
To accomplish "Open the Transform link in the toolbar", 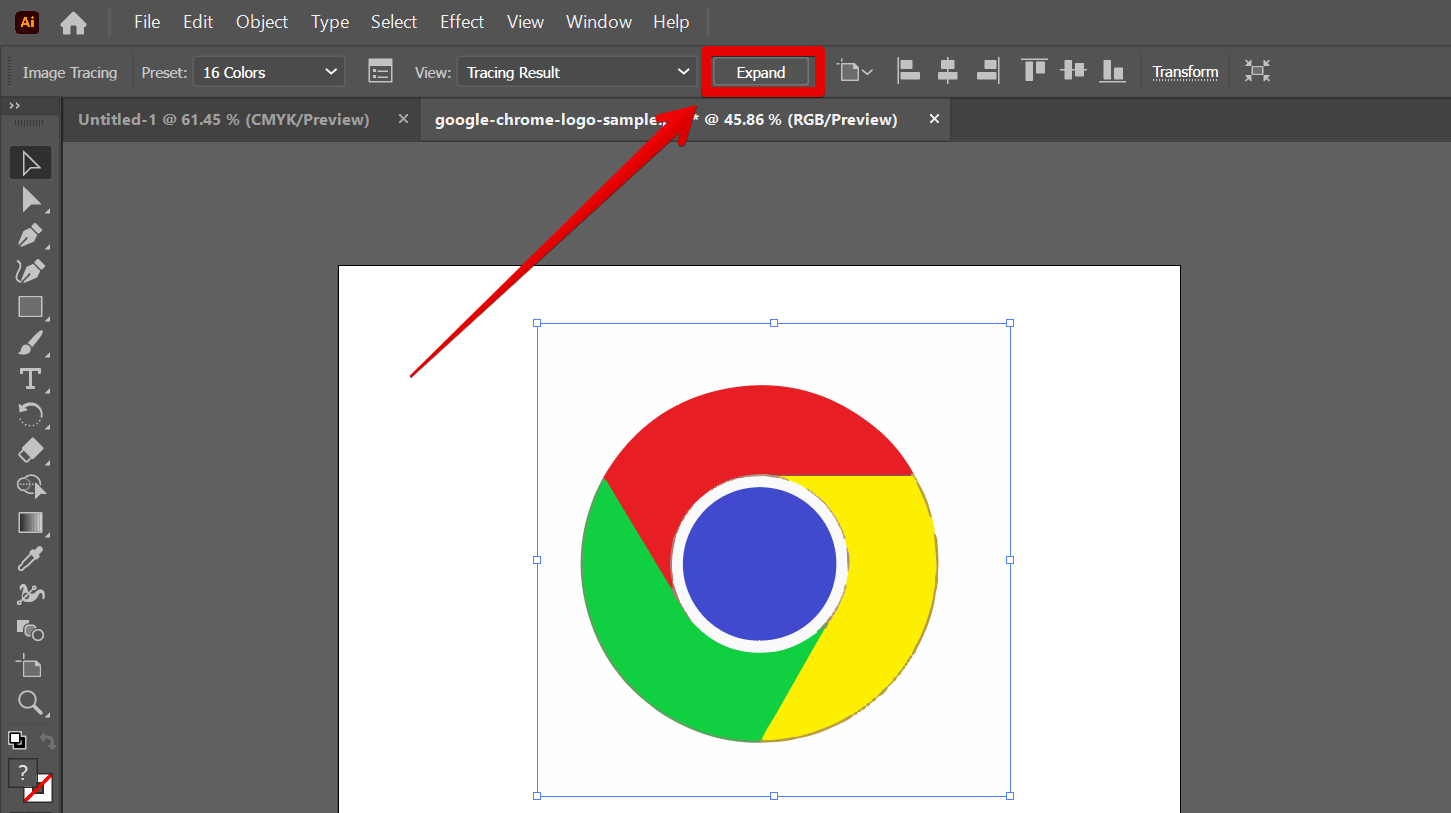I will 1185,71.
